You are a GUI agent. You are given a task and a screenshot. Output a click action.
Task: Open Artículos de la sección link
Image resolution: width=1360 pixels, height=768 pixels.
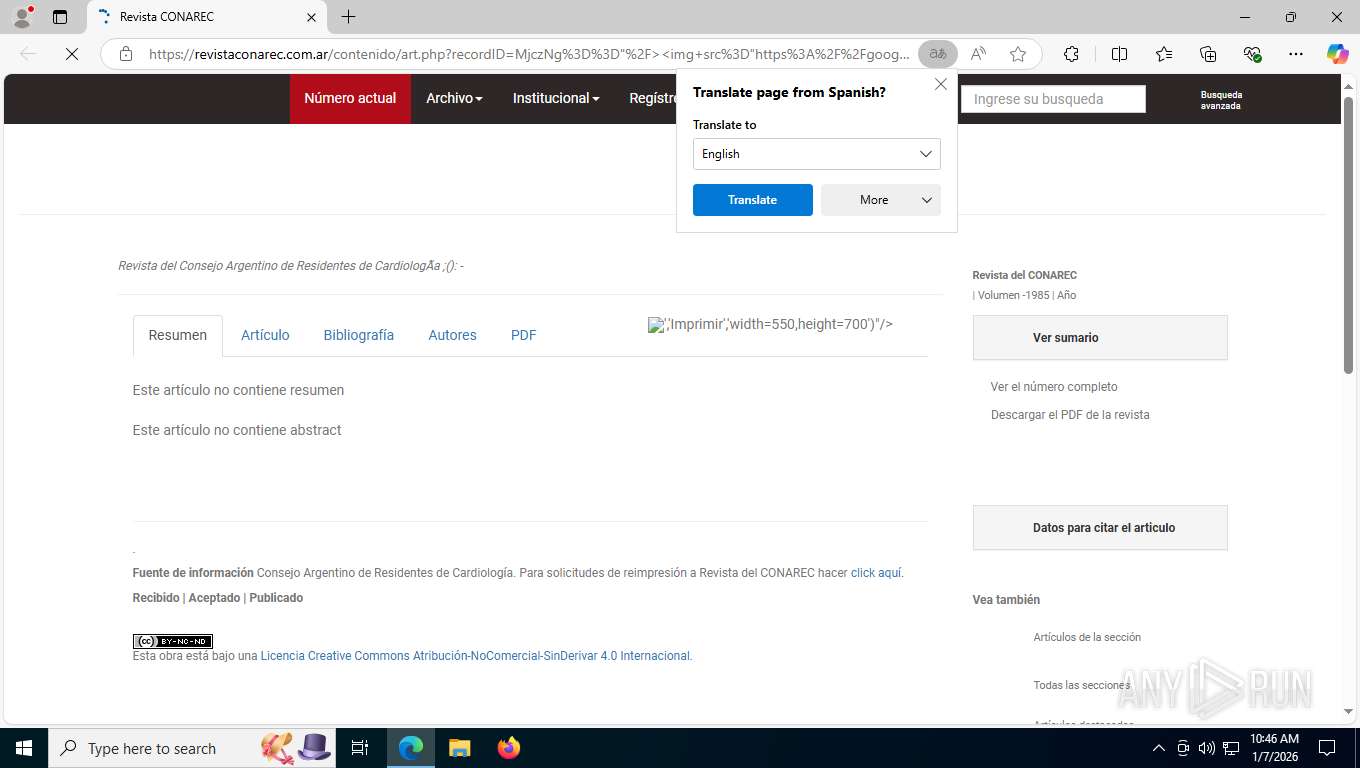[x=1087, y=637]
